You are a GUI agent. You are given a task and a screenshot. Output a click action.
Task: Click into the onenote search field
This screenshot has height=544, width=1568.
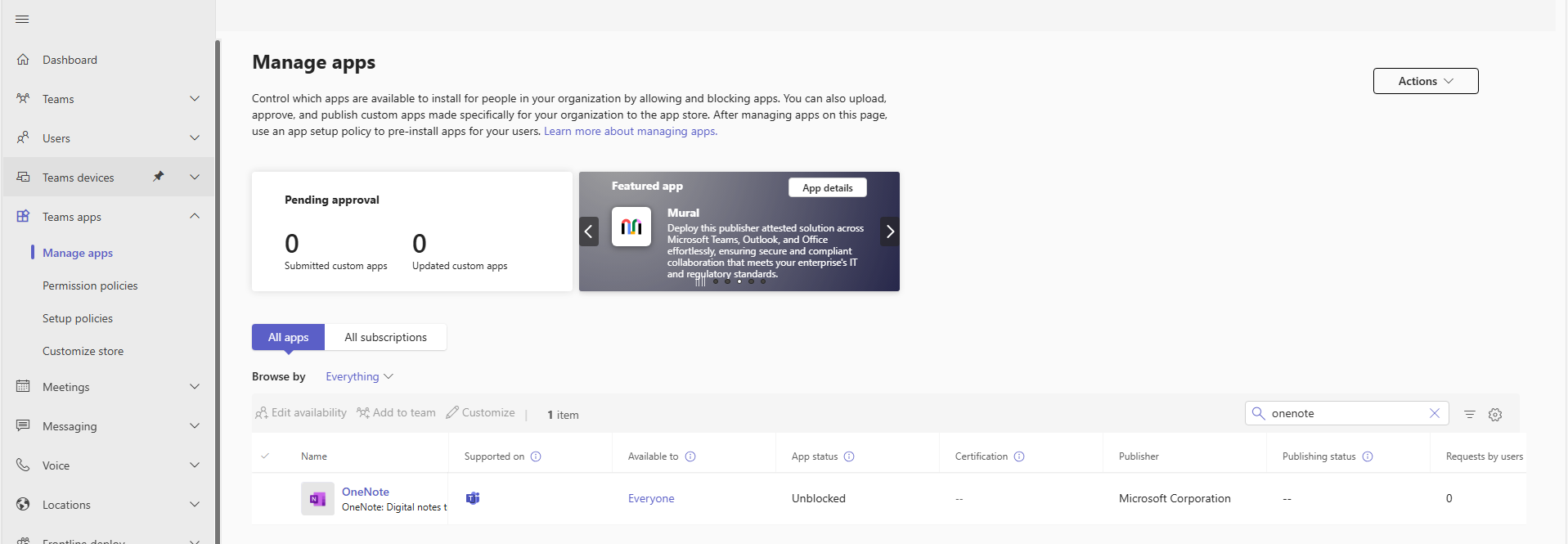tap(1346, 413)
